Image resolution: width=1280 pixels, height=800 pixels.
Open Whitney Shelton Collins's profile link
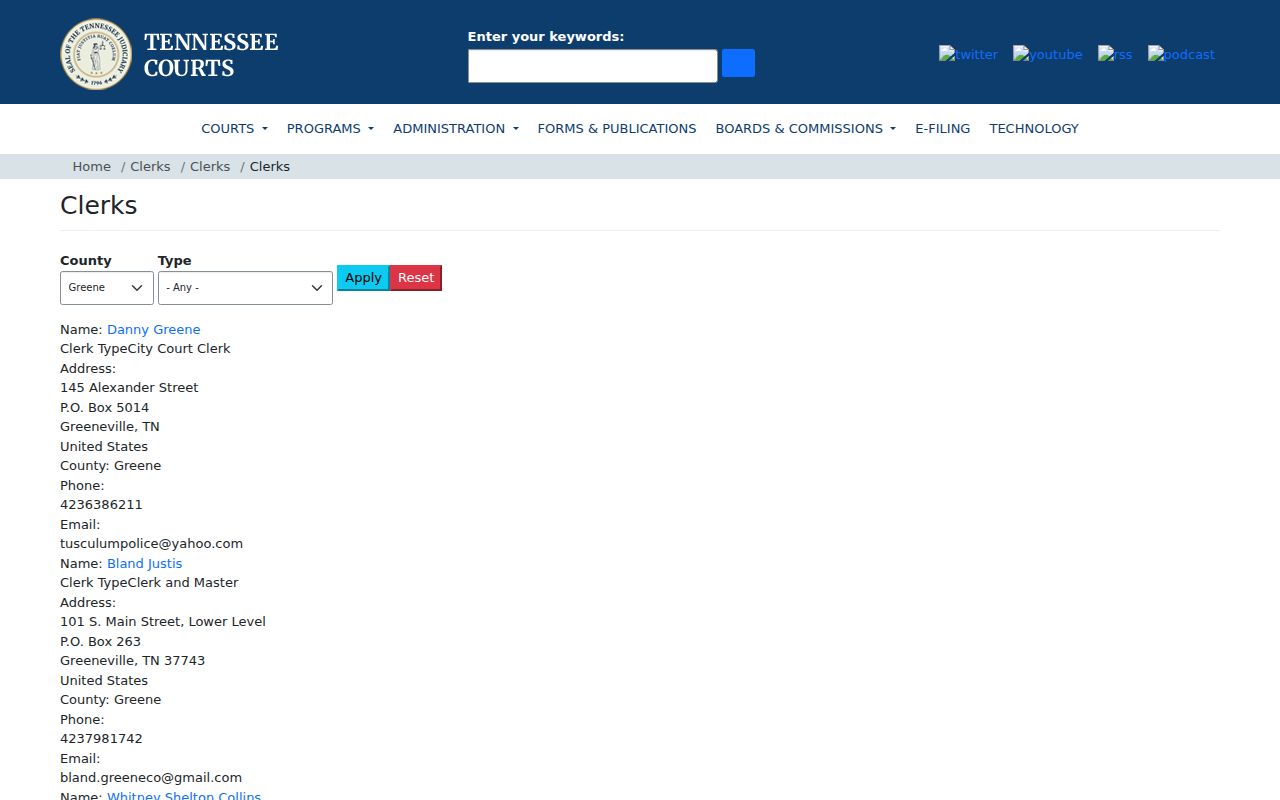[x=184, y=796]
